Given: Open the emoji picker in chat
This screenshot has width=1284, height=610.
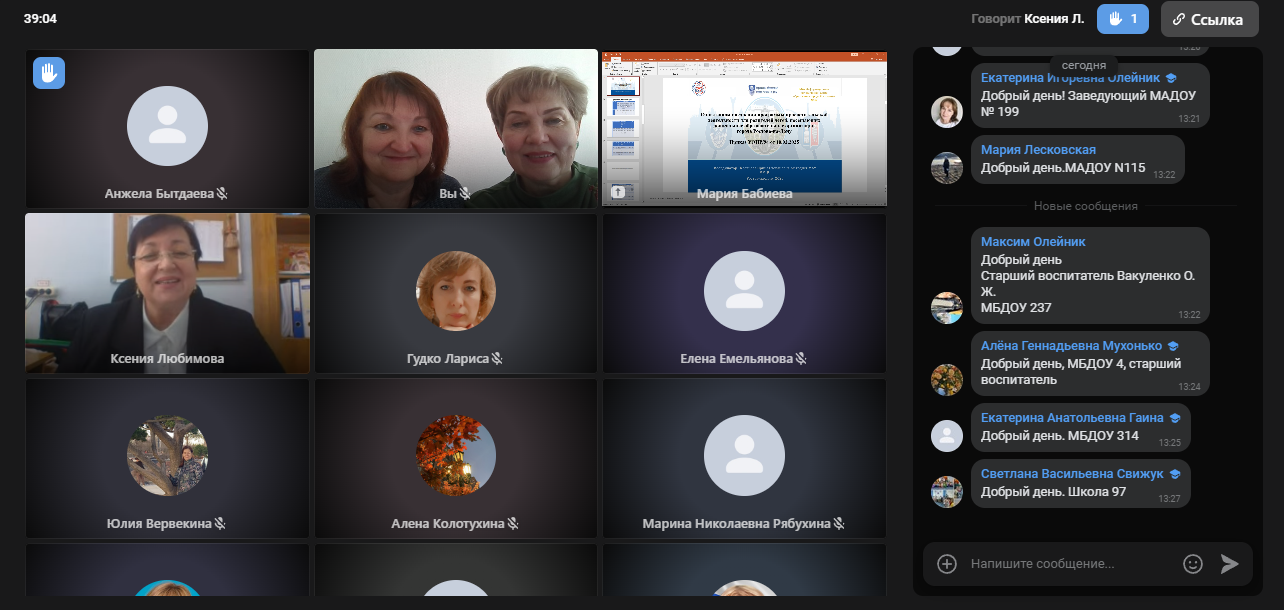Looking at the screenshot, I should point(1193,564).
